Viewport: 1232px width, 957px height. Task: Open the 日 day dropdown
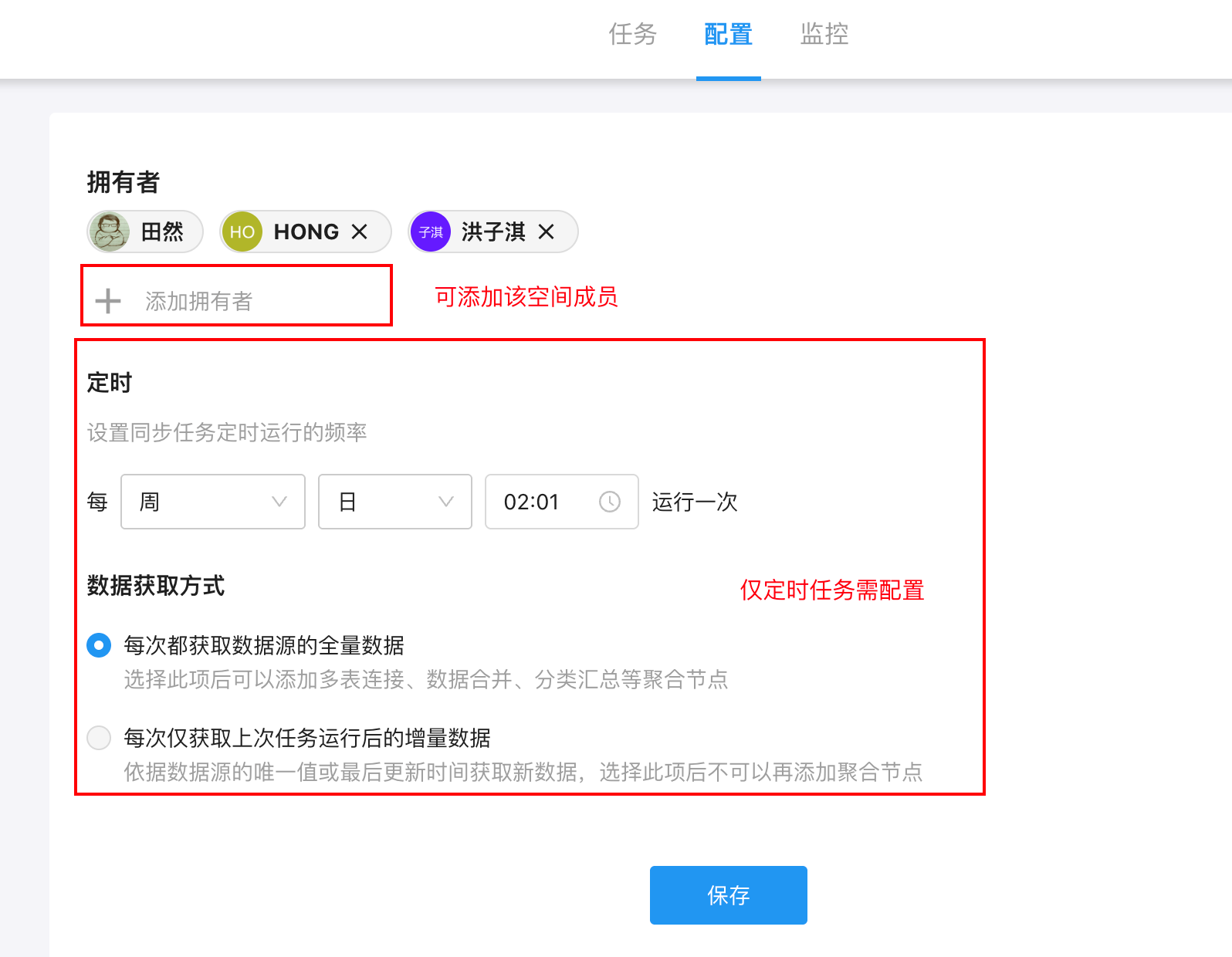tap(394, 502)
